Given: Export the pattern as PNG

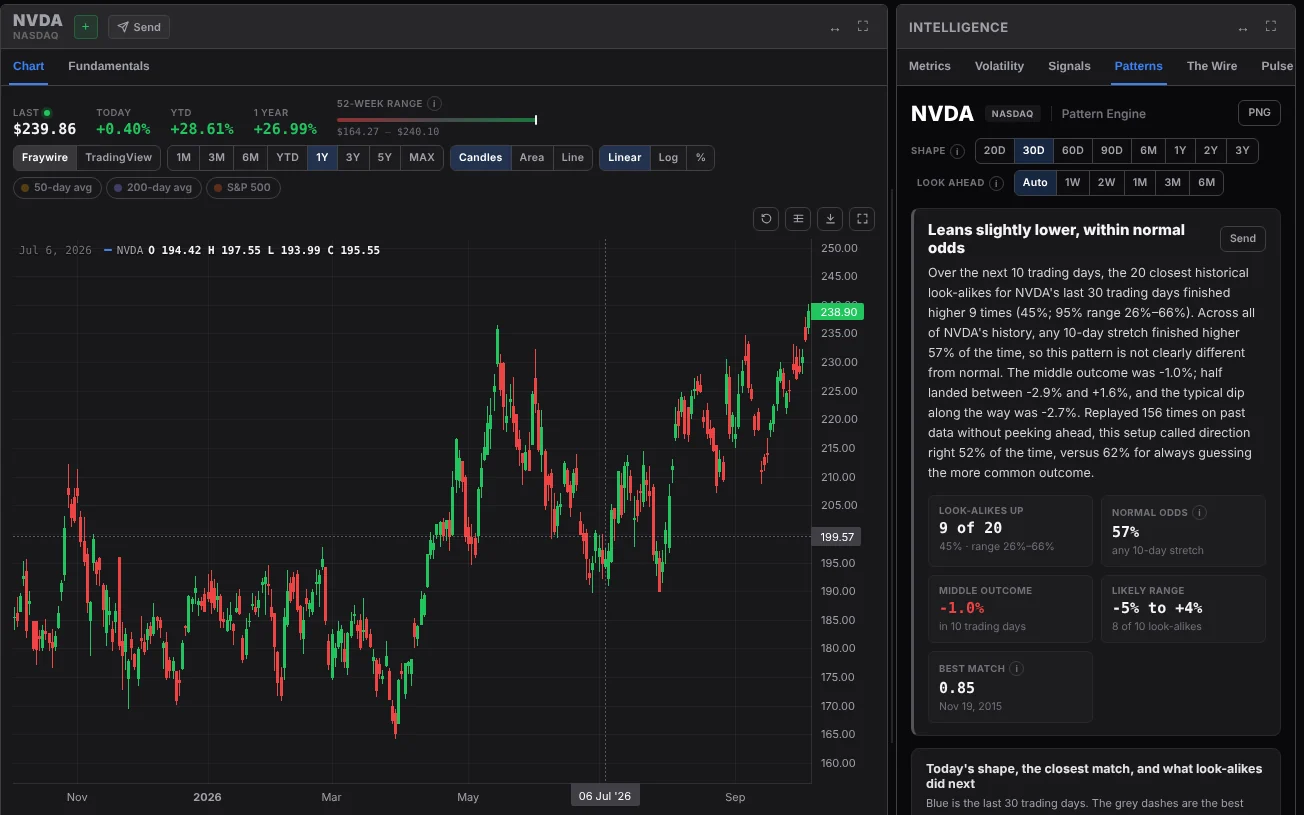Looking at the screenshot, I should tap(1259, 113).
